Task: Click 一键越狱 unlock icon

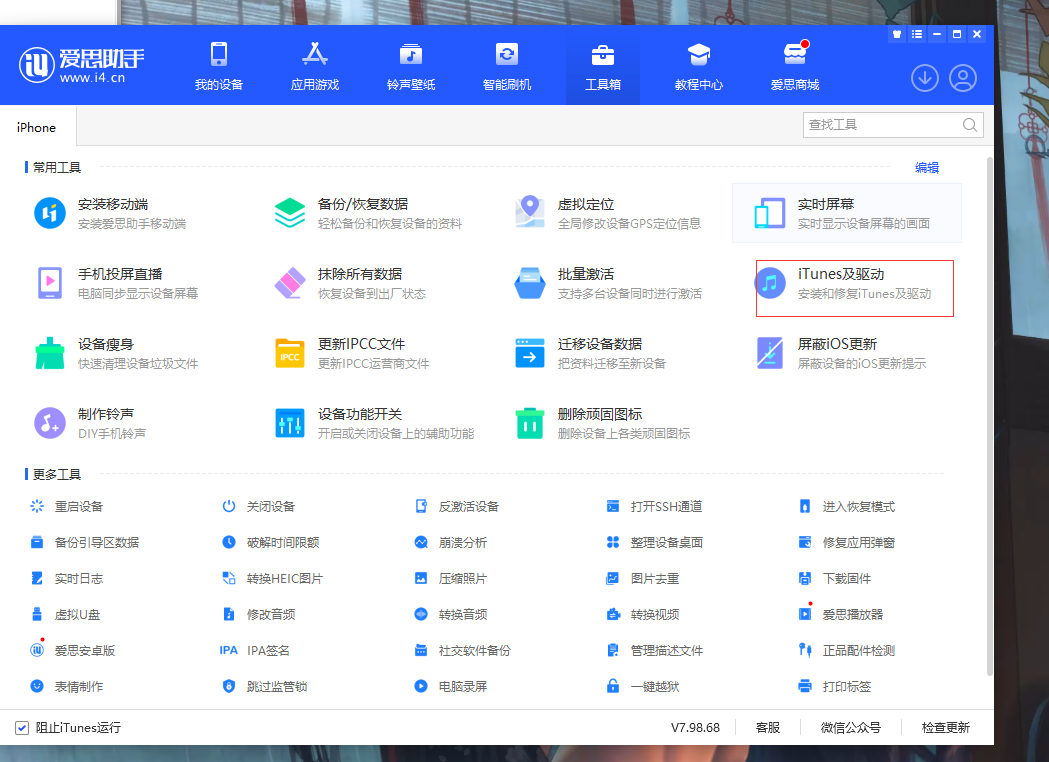Action: click(x=613, y=686)
